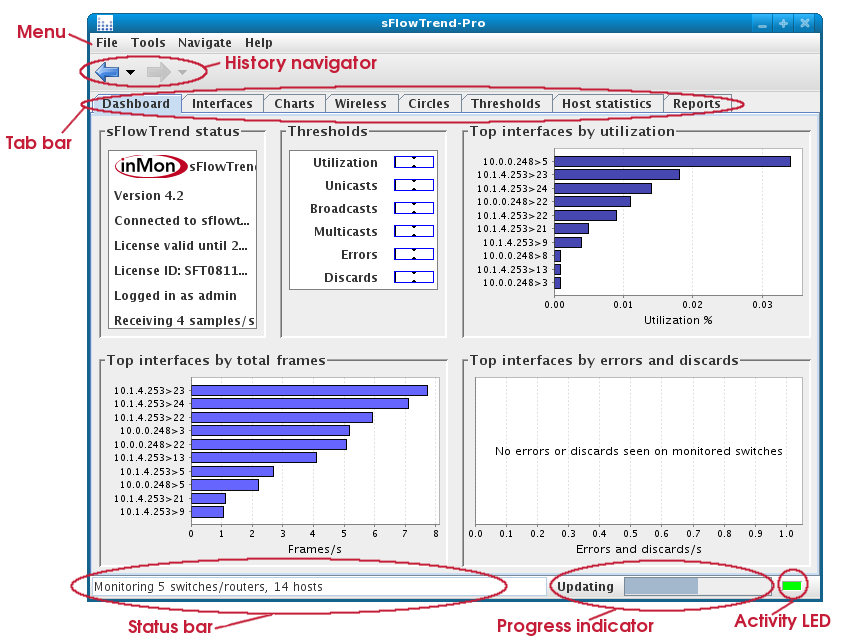
Task: Click the 'Connected to sflowt...' status line
Action: (182, 221)
